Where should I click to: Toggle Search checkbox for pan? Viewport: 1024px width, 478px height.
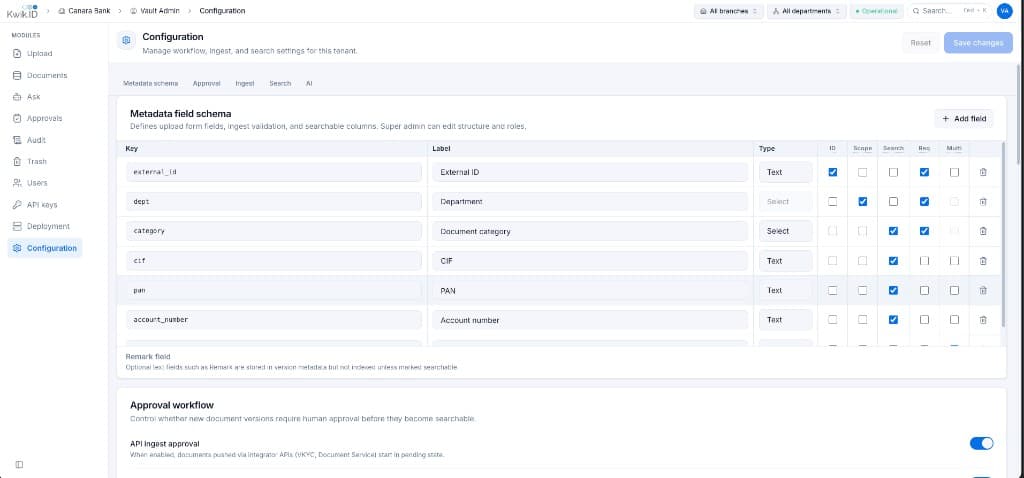coord(893,290)
